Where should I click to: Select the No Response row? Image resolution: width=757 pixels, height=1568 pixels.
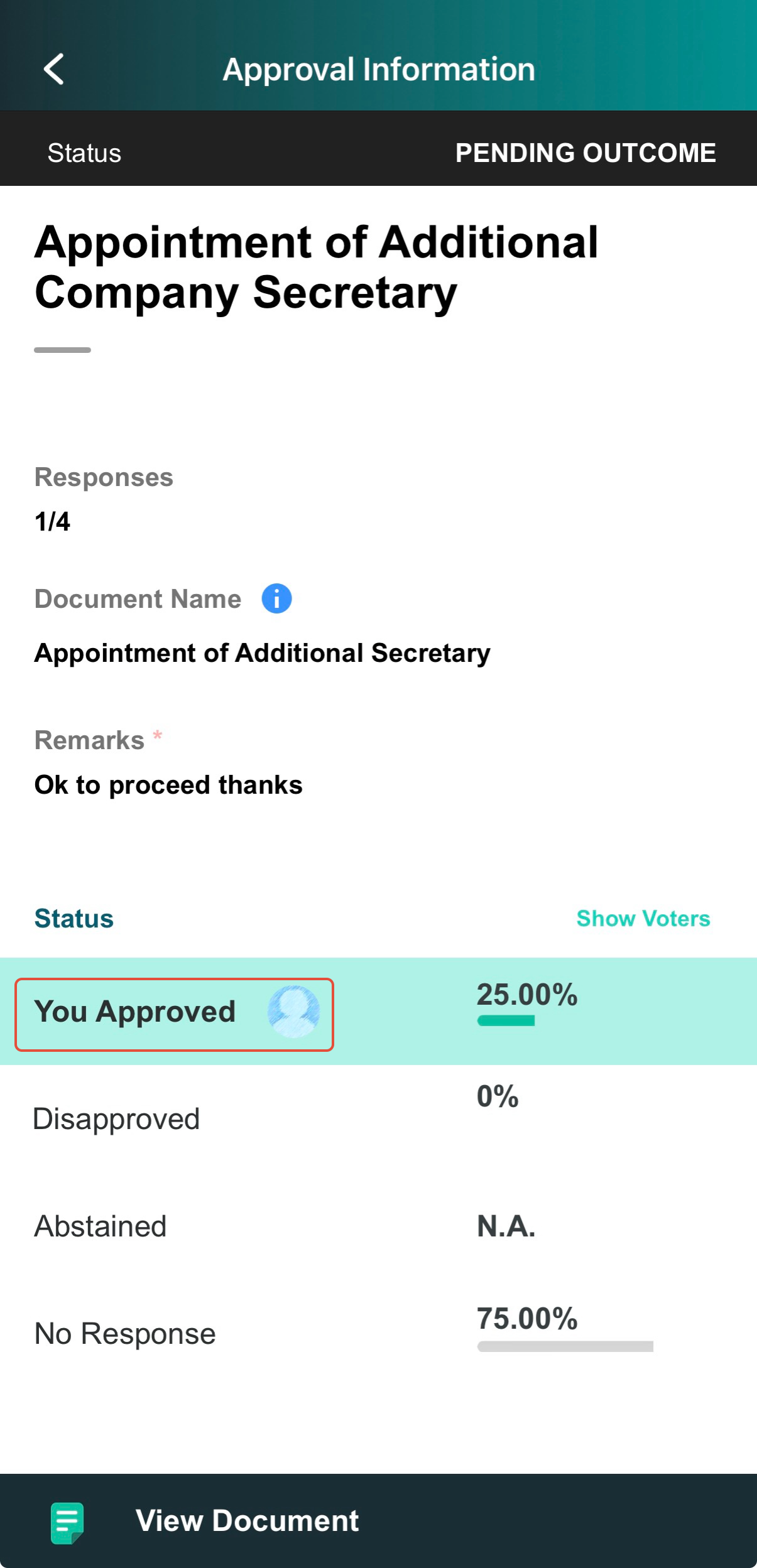click(378, 1333)
